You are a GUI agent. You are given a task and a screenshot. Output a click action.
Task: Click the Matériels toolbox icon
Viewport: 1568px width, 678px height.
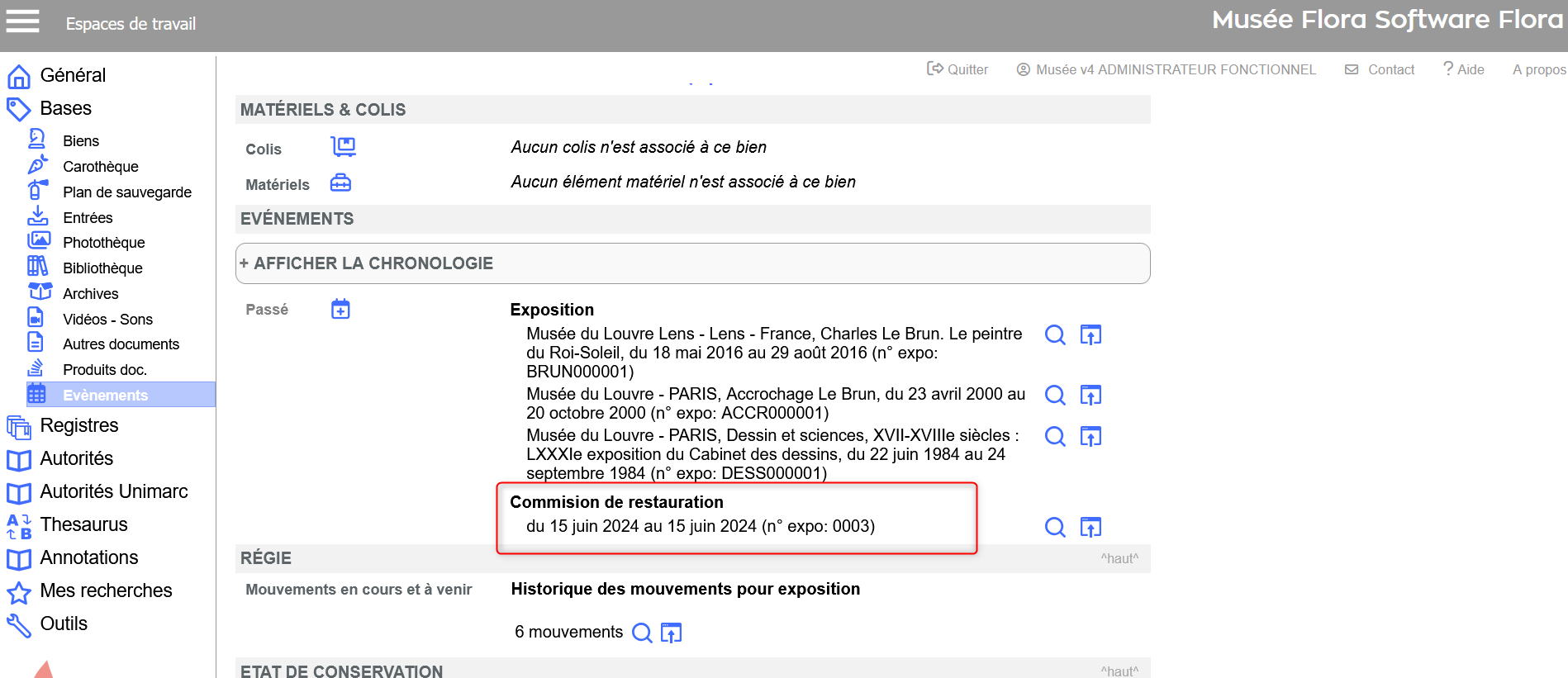pyautogui.click(x=340, y=183)
